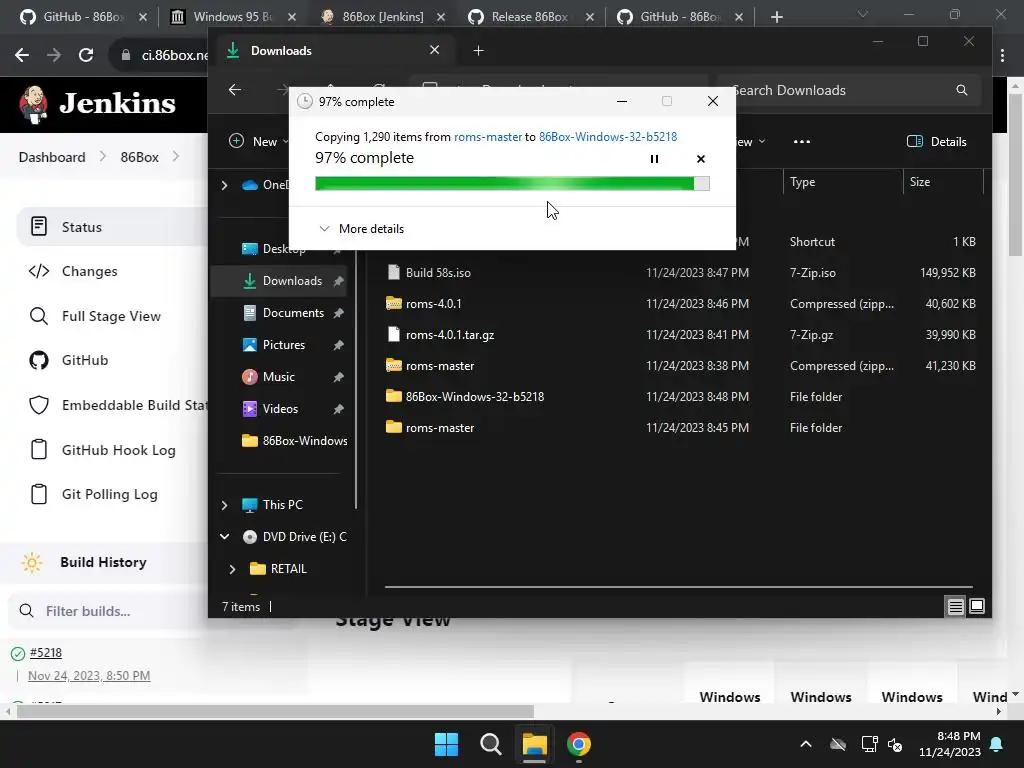Open the 86Box-Windows-32-b5218 destination link
The image size is (1024, 768).
(x=608, y=136)
